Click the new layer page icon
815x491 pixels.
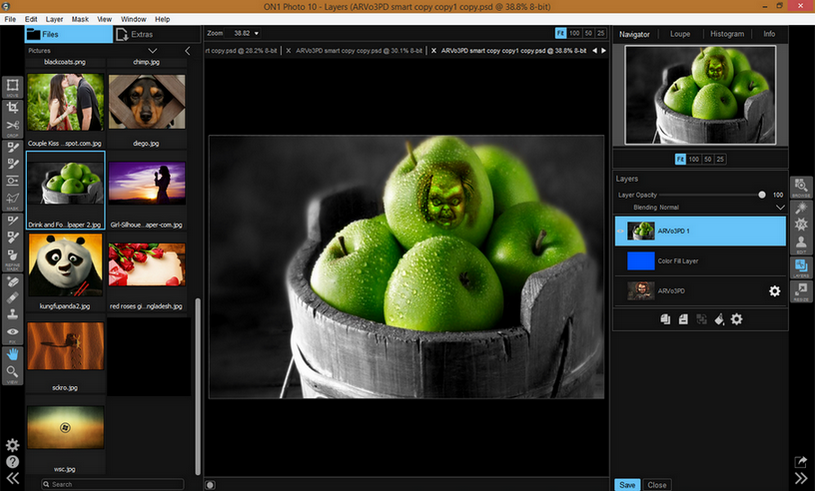coord(683,319)
